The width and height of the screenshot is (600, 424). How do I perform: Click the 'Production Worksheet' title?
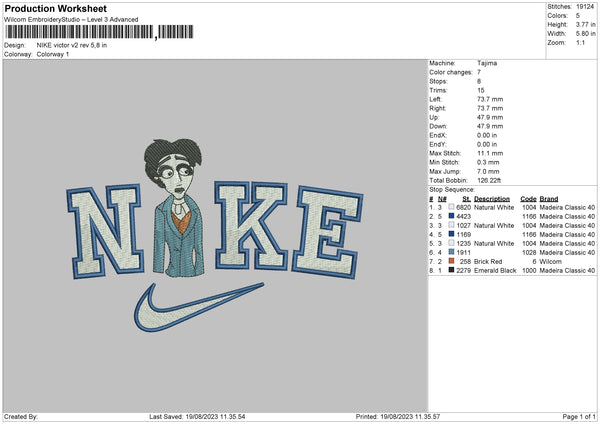(55, 8)
